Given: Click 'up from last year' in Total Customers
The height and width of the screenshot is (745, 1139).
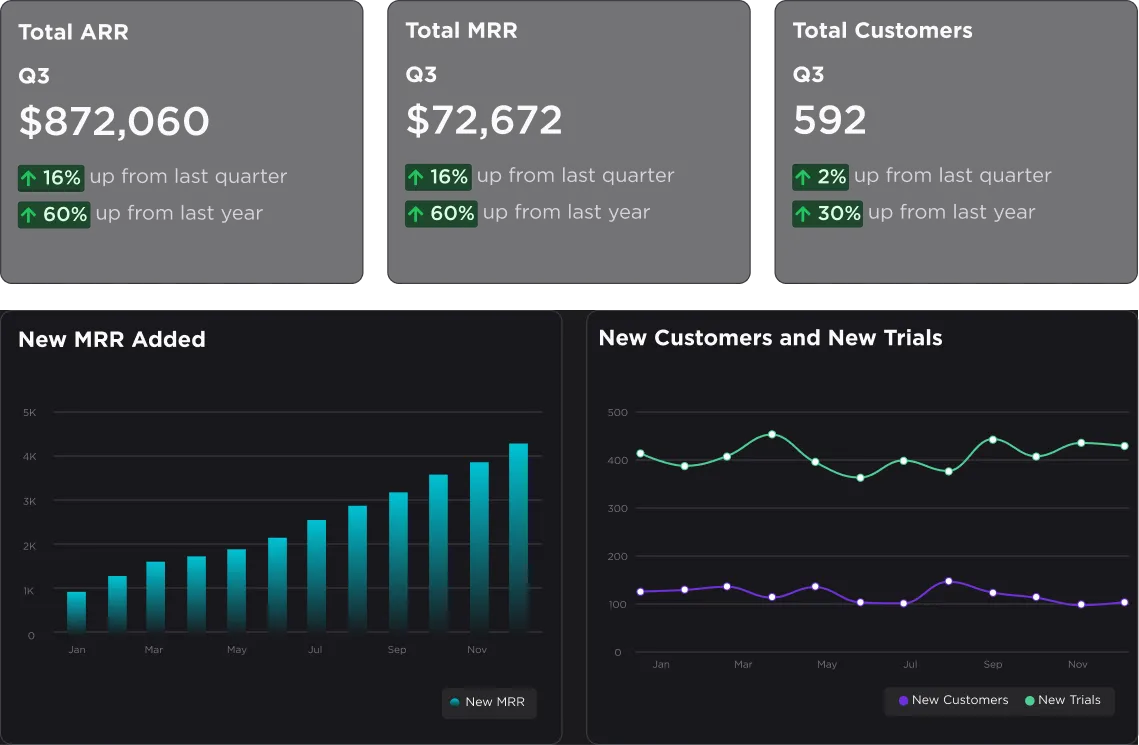Looking at the screenshot, I should [x=952, y=213].
